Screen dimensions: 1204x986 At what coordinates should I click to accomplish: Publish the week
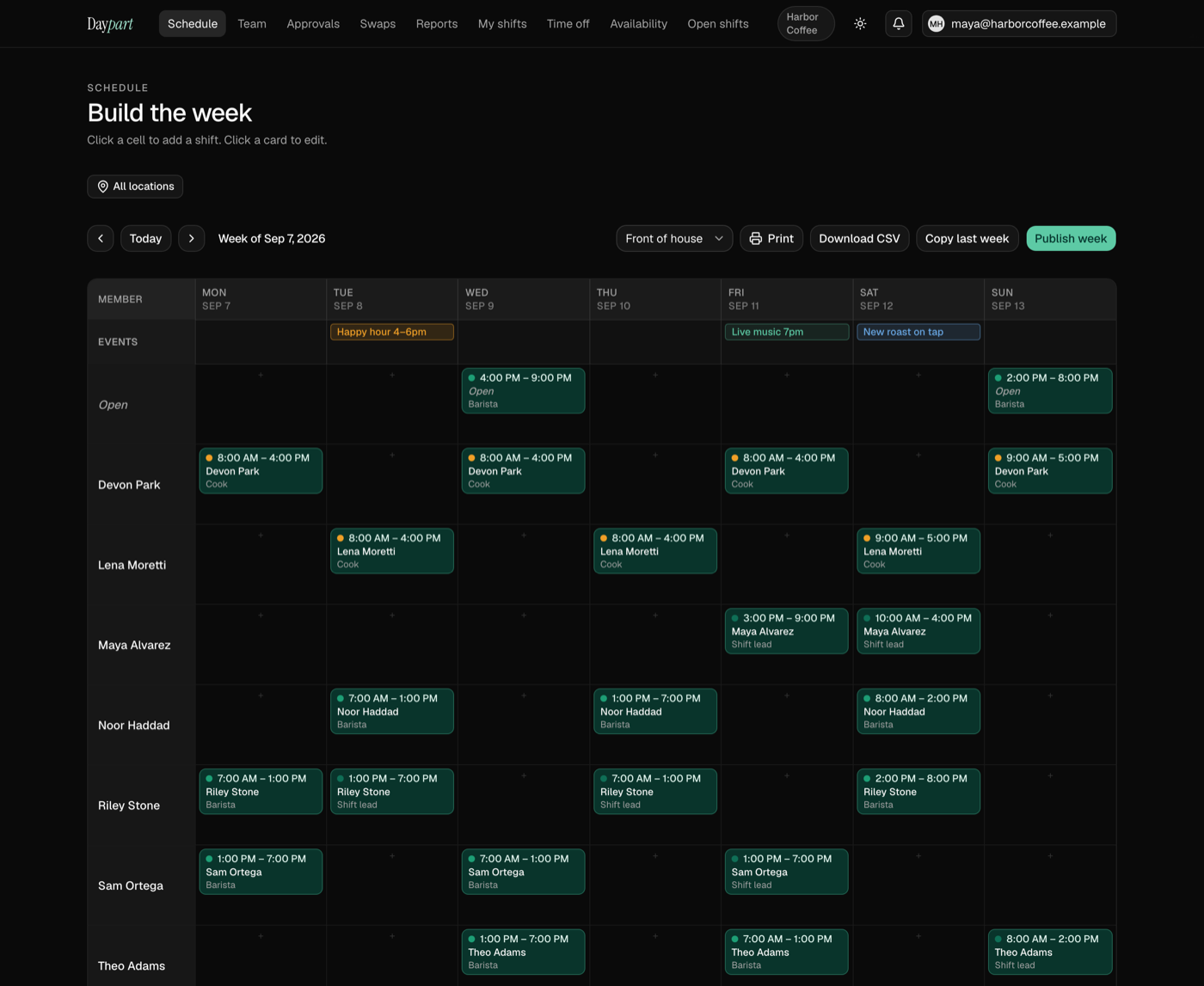coord(1071,239)
